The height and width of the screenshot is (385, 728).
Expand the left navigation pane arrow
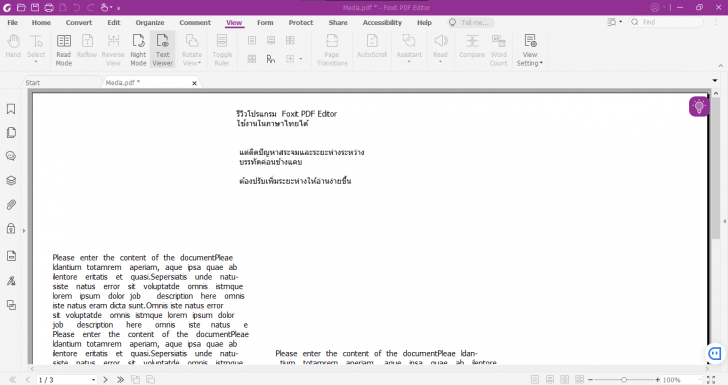tap(24, 230)
